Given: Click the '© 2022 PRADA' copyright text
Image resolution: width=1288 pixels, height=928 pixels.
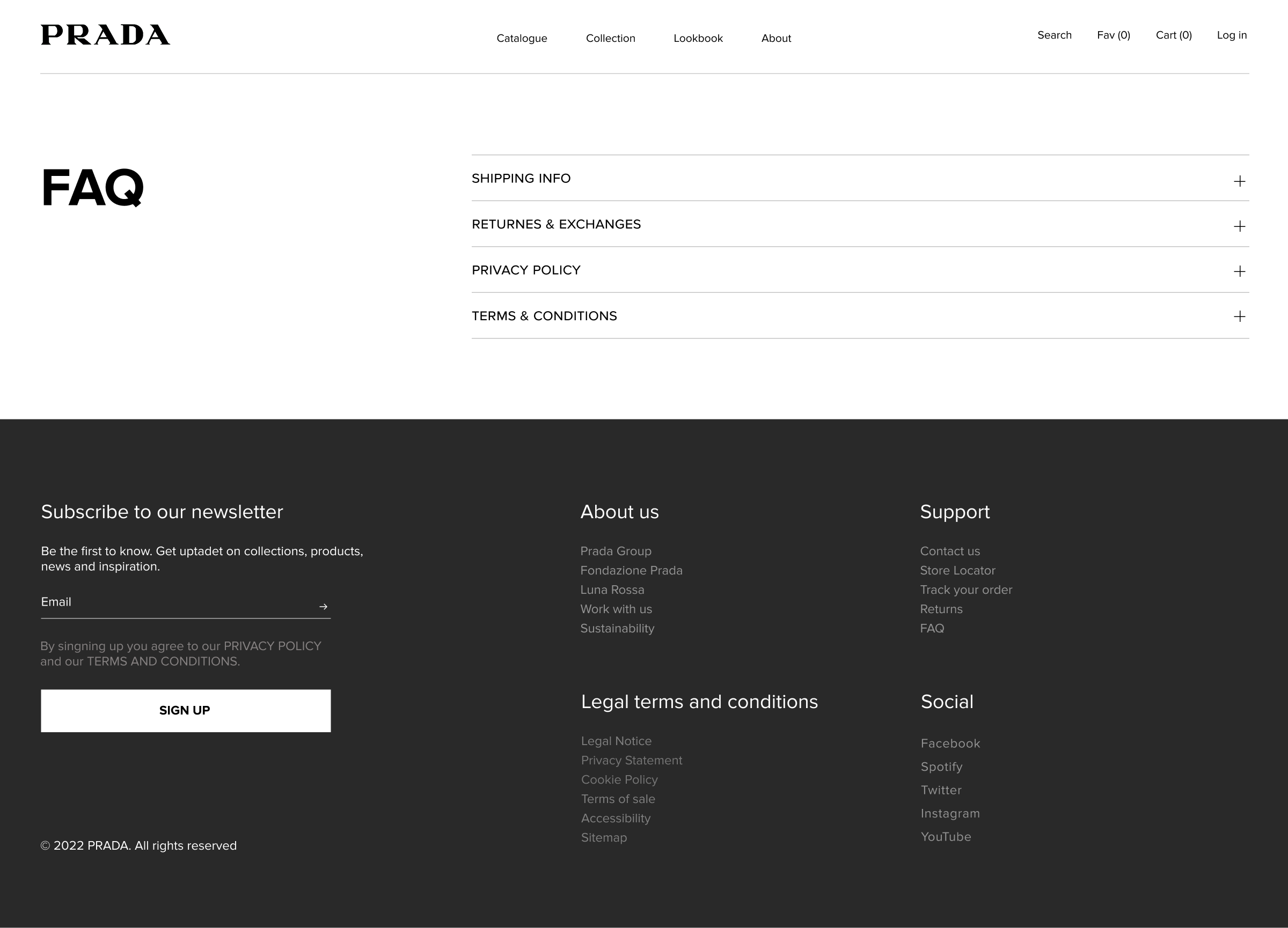Looking at the screenshot, I should 138,846.
